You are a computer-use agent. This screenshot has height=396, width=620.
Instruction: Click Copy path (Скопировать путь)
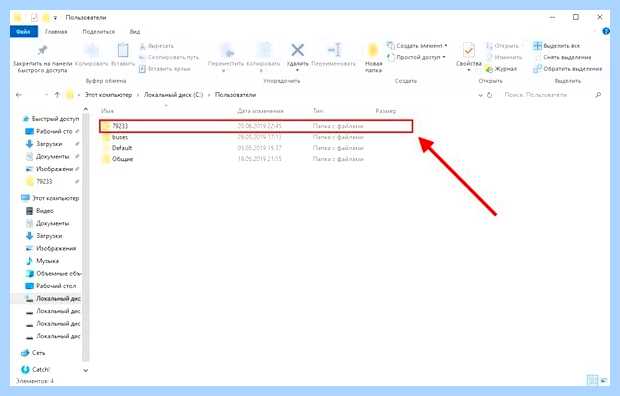169,57
